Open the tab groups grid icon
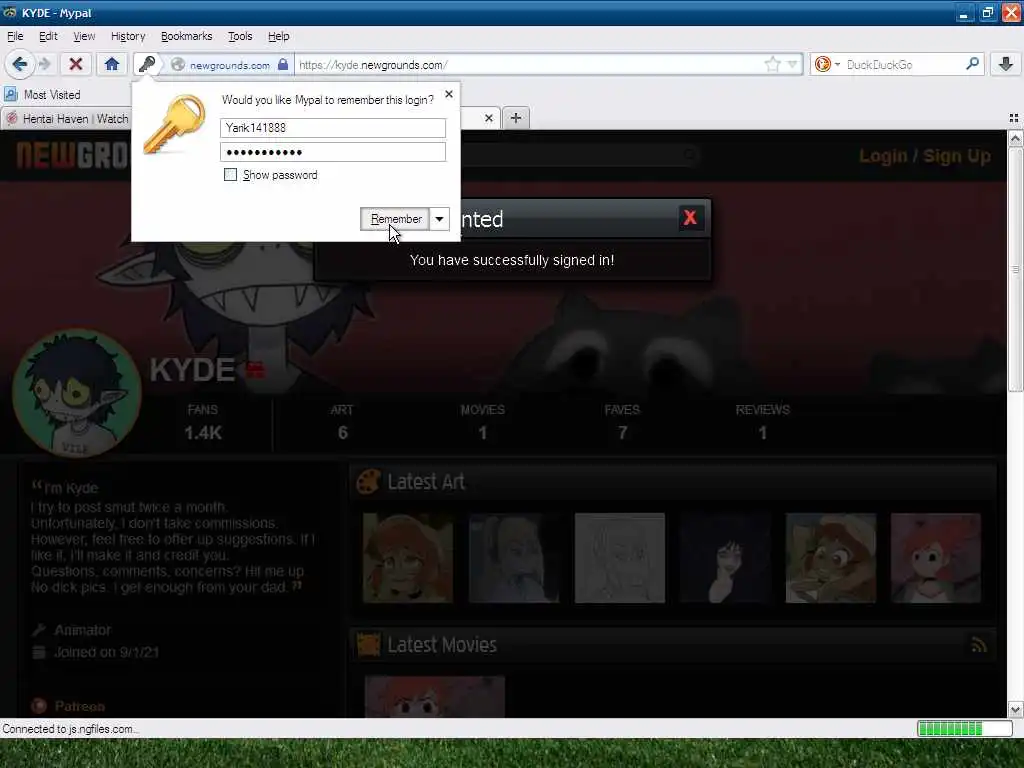The height and width of the screenshot is (768, 1024). point(1014,118)
